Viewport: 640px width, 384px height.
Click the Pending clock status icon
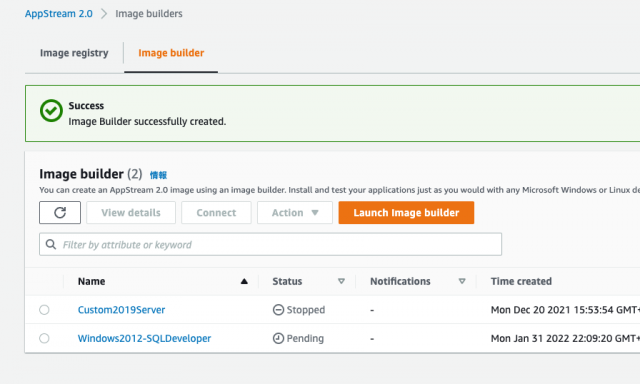click(x=278, y=338)
